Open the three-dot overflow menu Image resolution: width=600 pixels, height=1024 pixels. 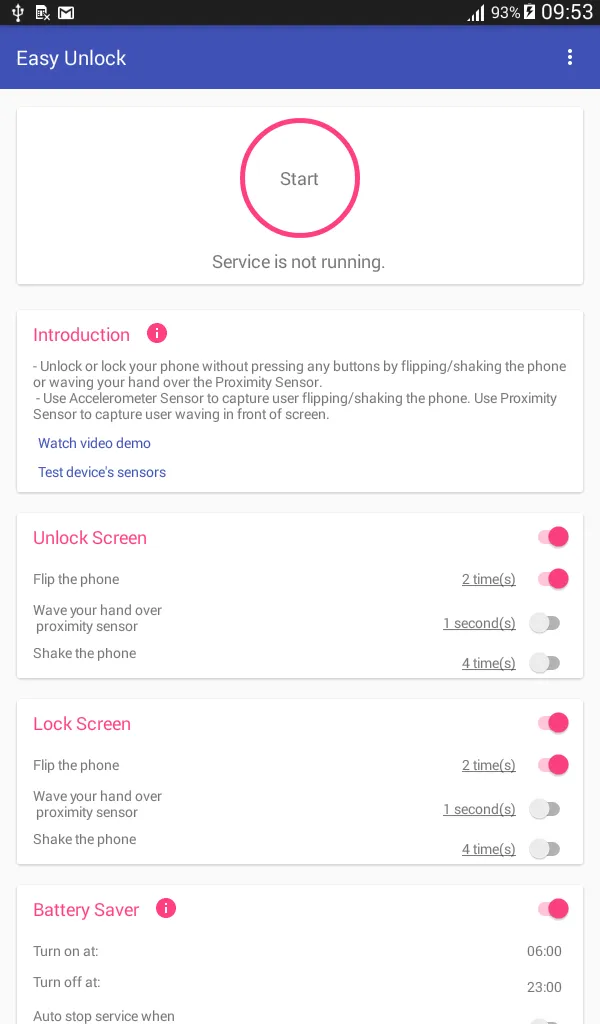click(x=569, y=57)
